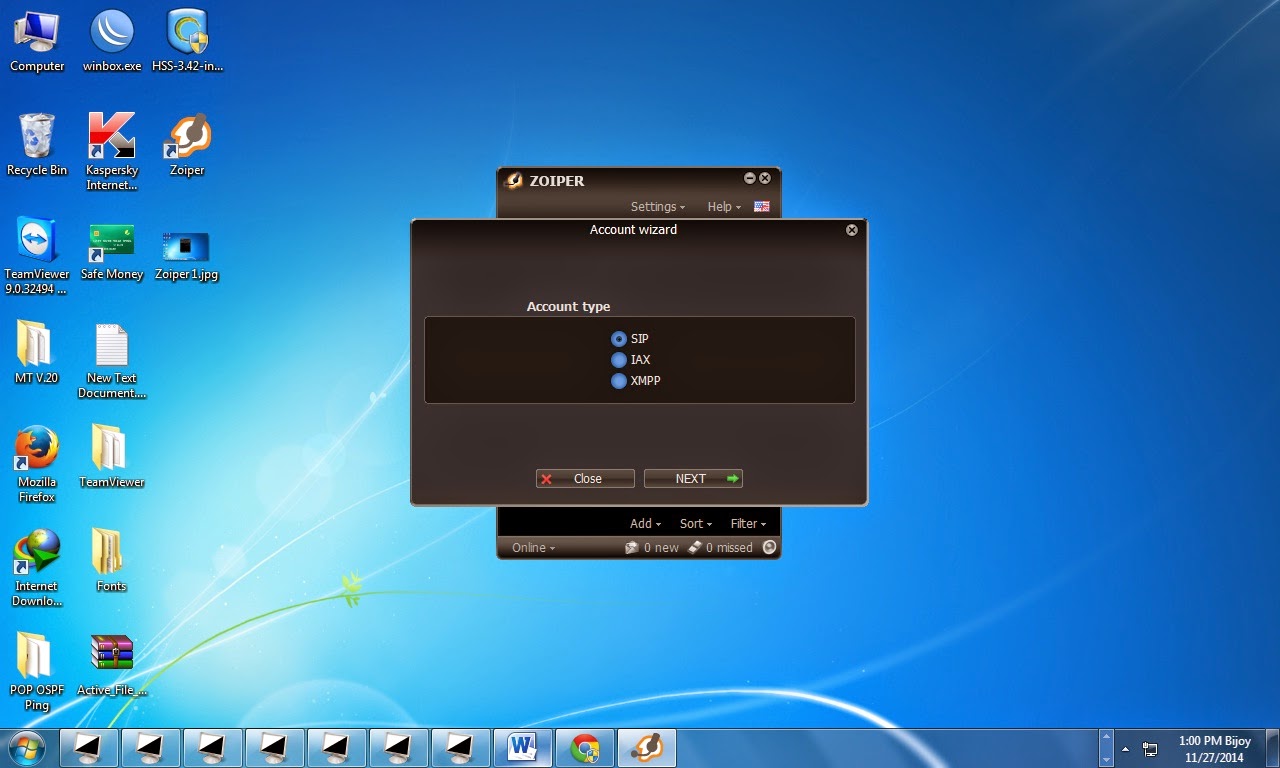Select the Mozilla Firefox shortcut
1280x768 pixels.
point(37,464)
